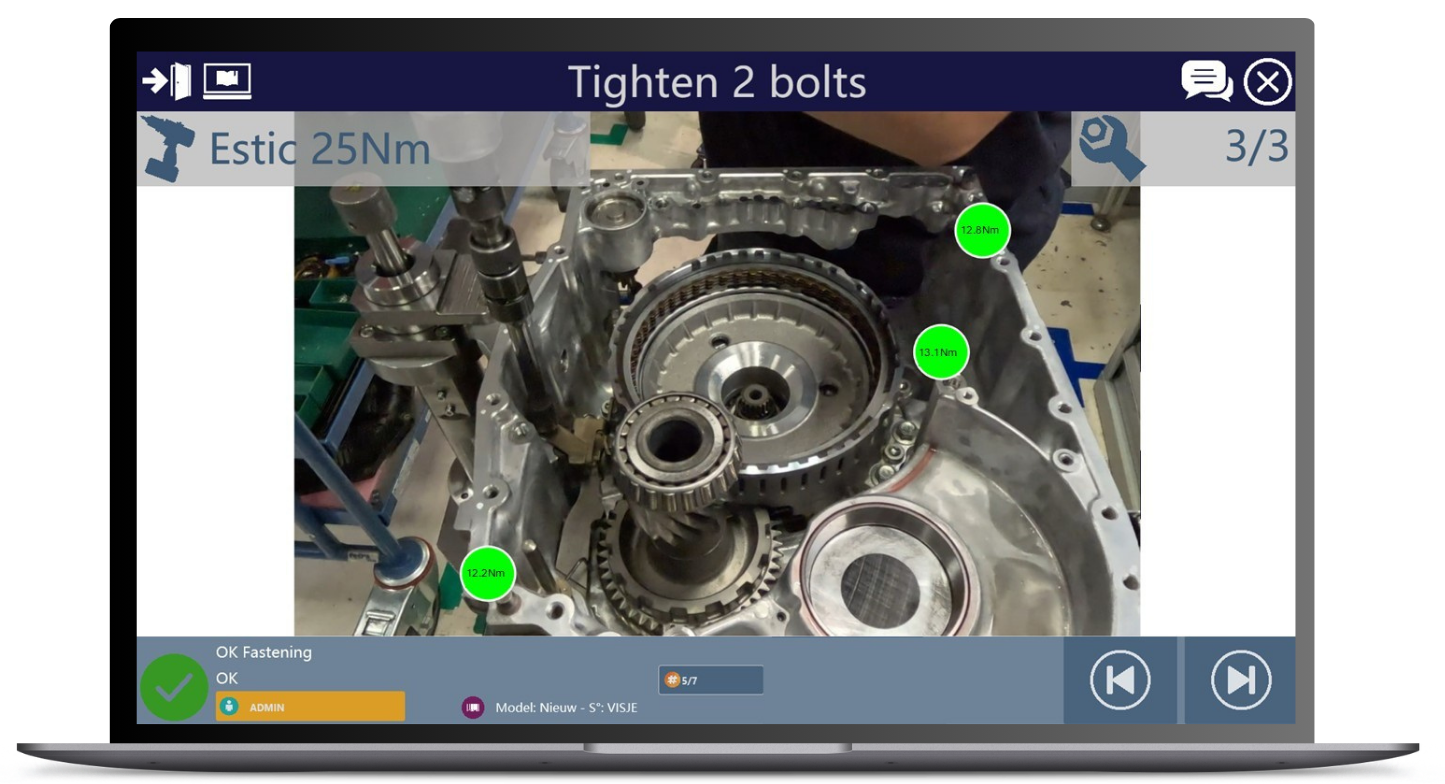The image size is (1445, 784).
Task: Click the wrench fastening counter icon
Action: coord(1110,148)
